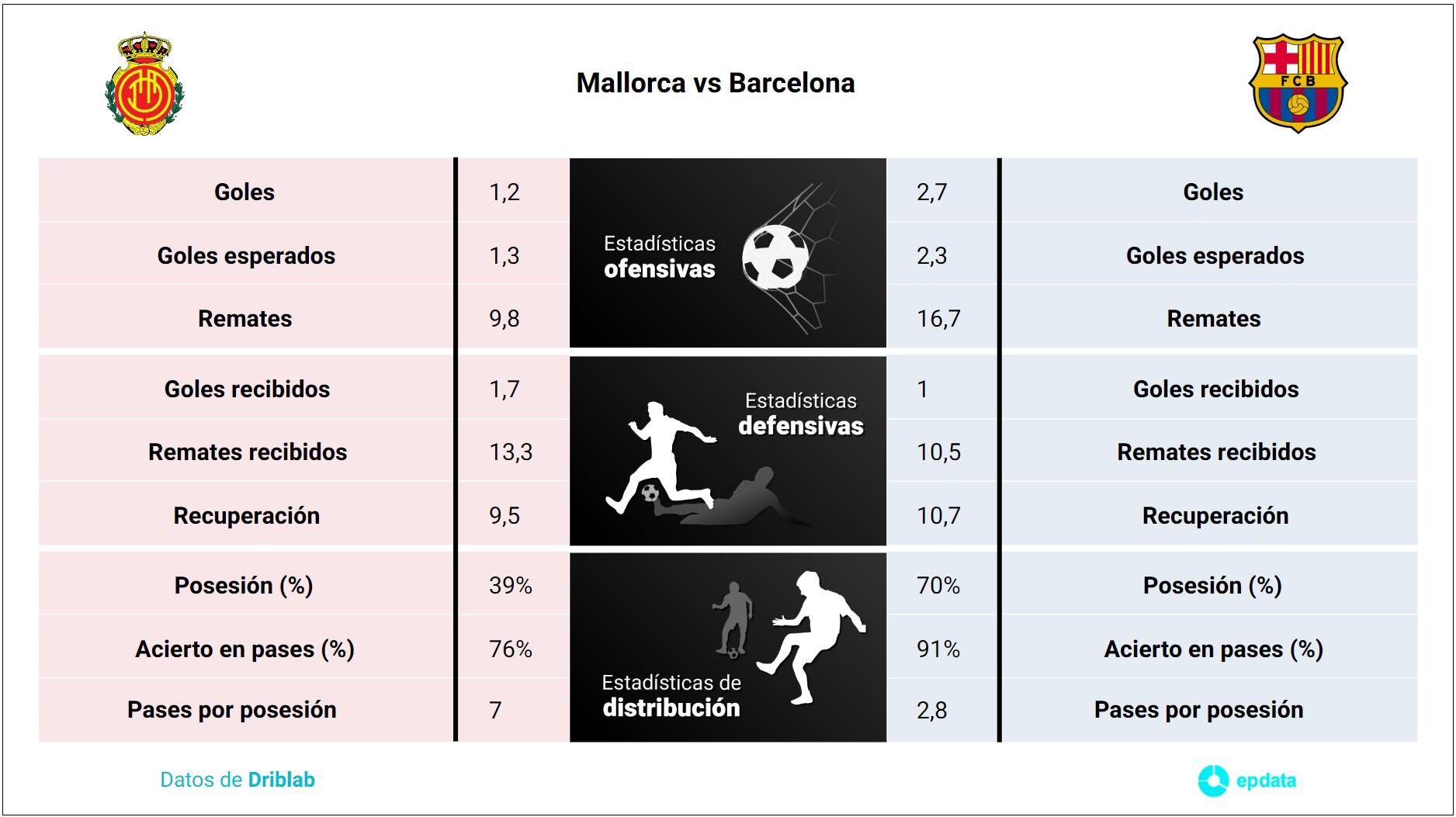1456x817 pixels.
Task: Click Barcelona's Posesión 70% value
Action: (x=938, y=585)
